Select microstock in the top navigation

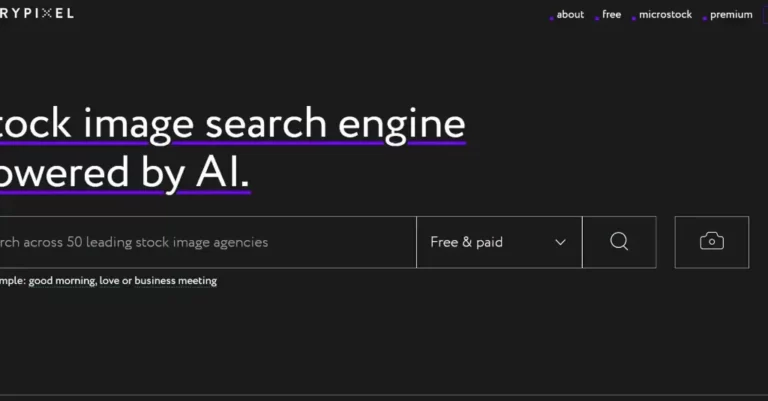(665, 15)
